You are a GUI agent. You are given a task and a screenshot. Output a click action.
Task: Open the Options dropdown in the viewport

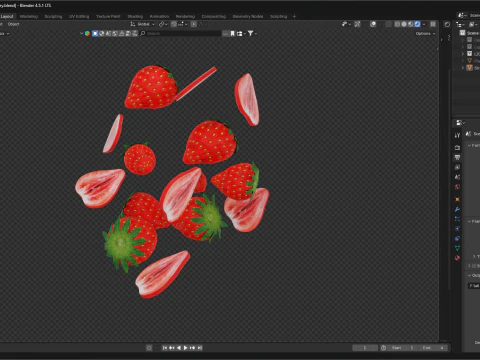[425, 33]
